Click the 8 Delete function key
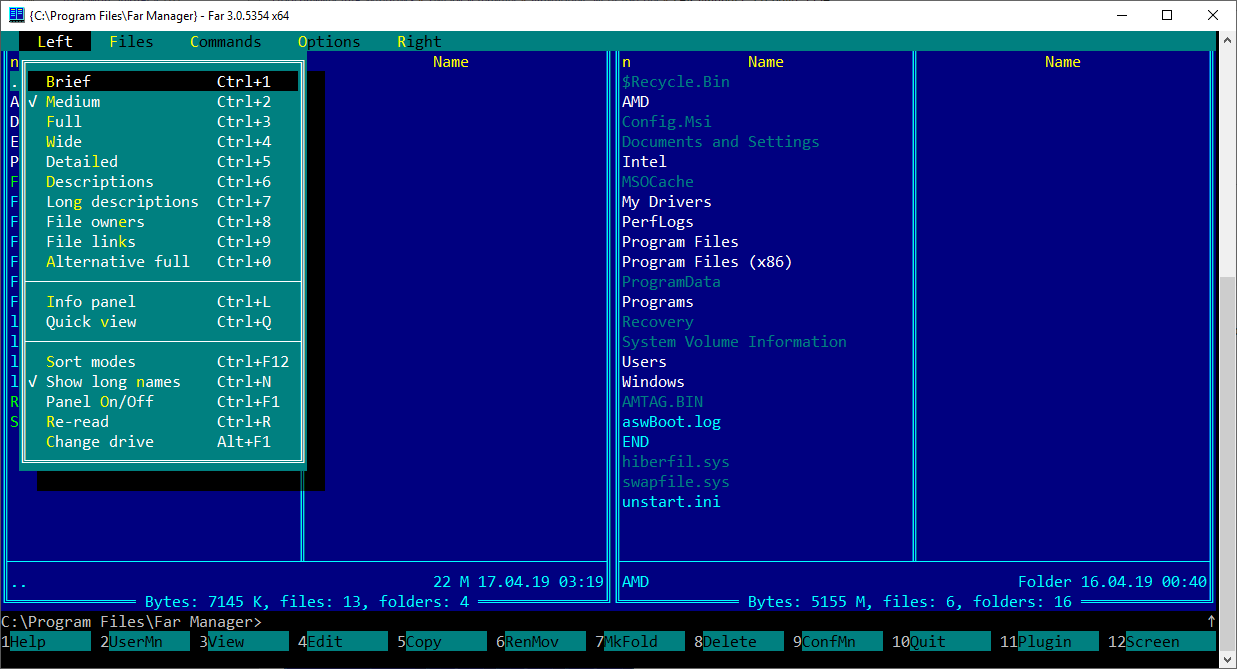 (738, 642)
